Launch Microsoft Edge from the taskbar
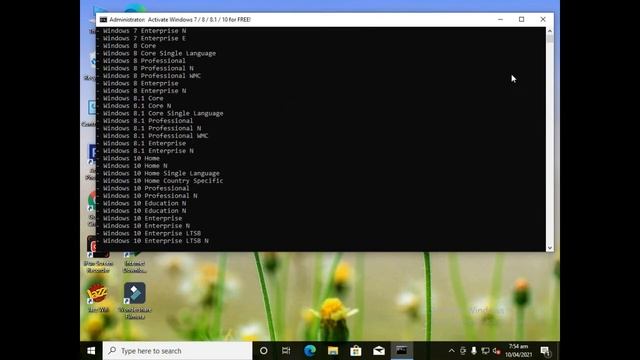Image resolution: width=640 pixels, height=360 pixels. 310,351
